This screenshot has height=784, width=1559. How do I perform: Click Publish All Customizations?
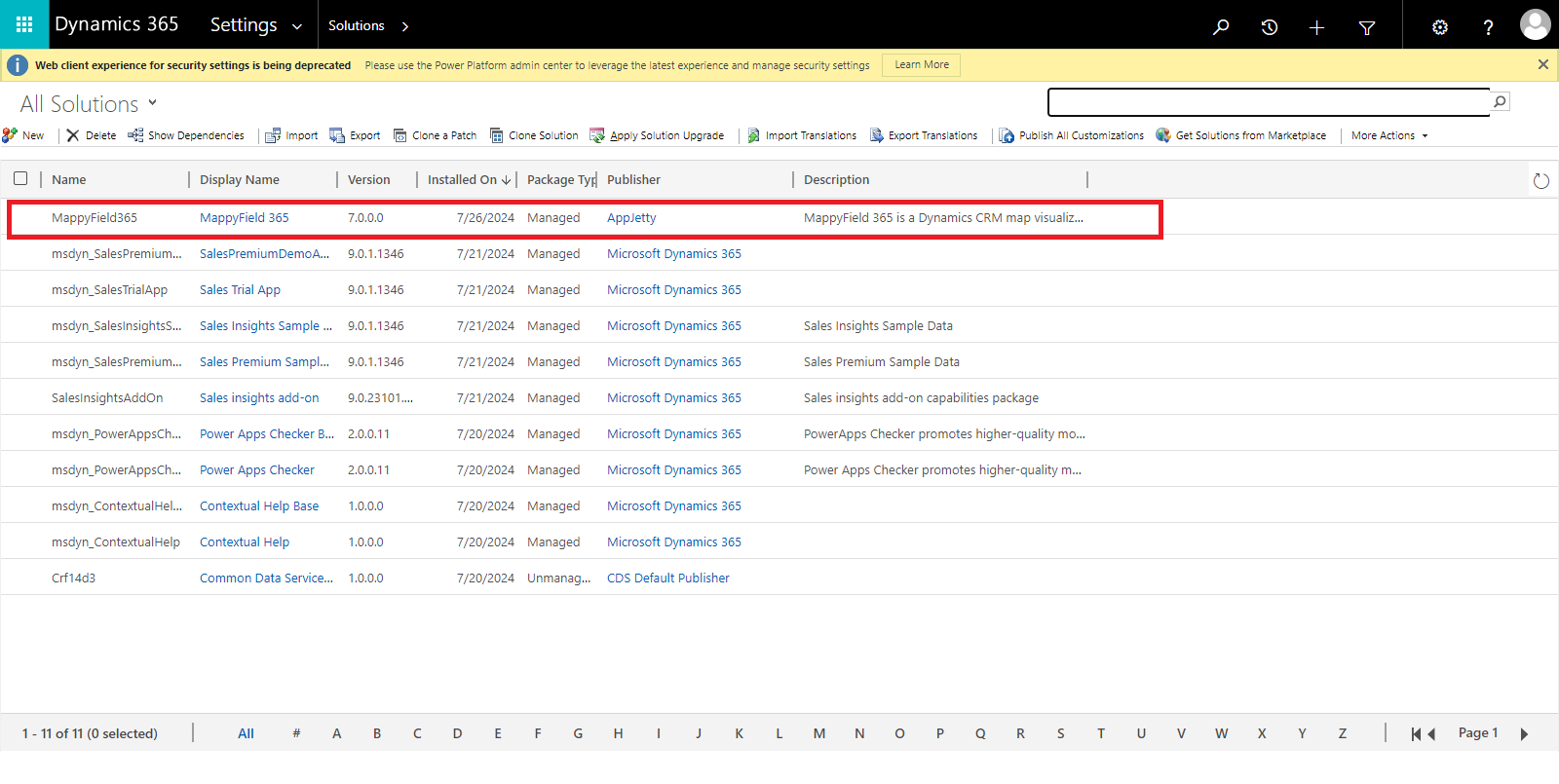pos(1072,135)
